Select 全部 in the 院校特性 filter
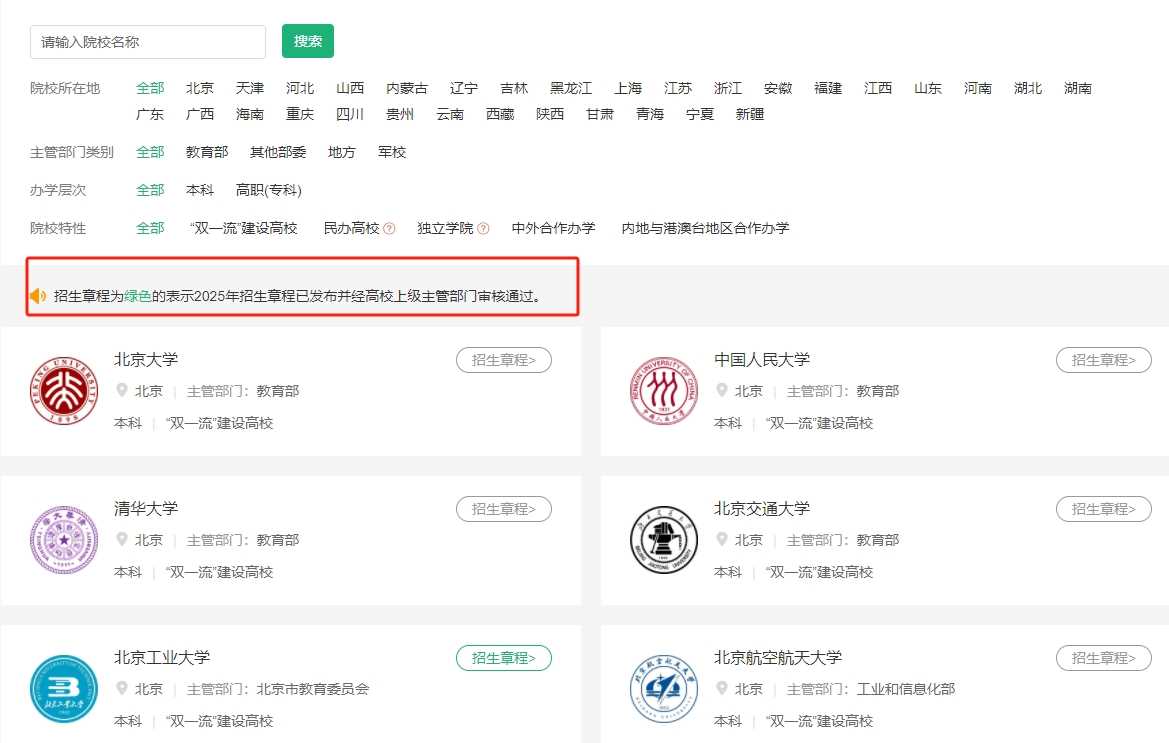Viewport: 1169px width, 743px height. tap(150, 228)
